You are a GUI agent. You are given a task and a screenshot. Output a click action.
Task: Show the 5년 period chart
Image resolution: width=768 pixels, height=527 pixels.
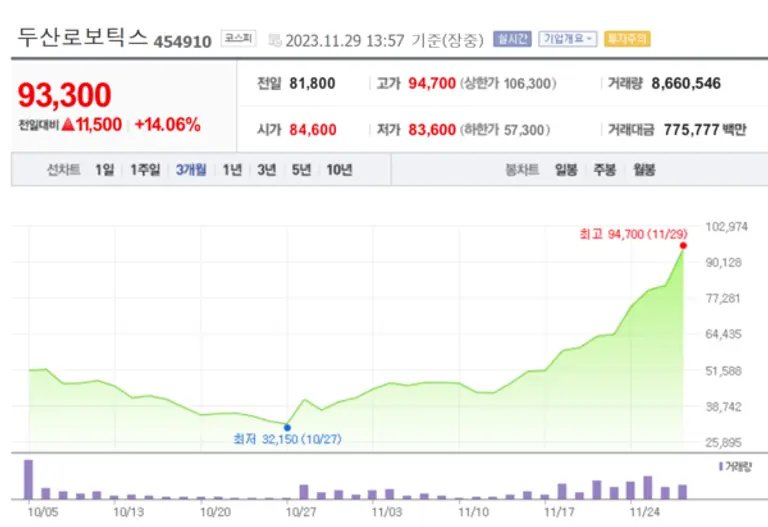[x=300, y=170]
